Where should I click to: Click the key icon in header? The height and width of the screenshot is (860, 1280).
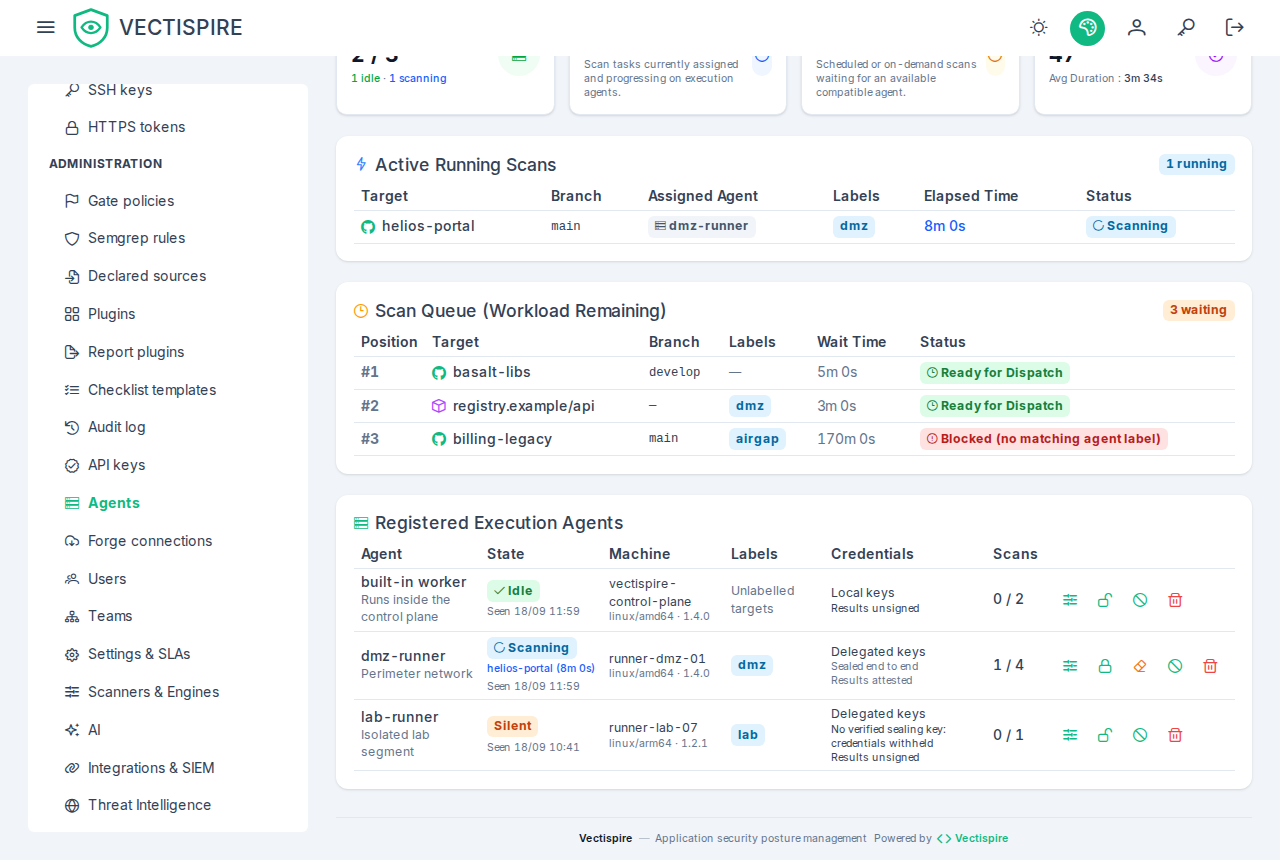(x=1186, y=27)
